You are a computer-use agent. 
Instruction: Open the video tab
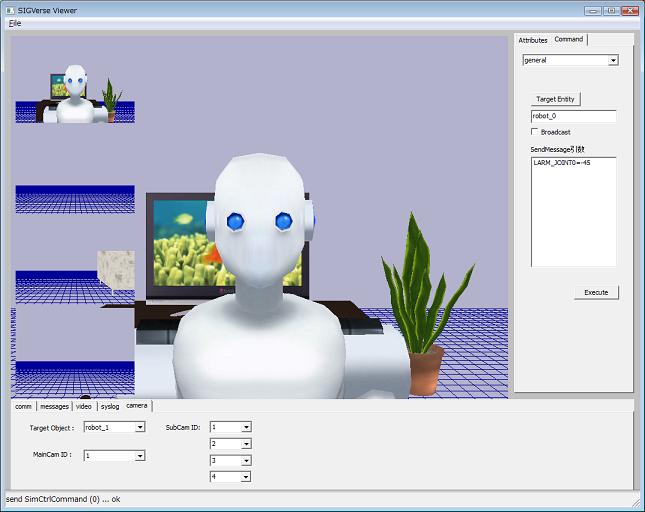point(84,406)
